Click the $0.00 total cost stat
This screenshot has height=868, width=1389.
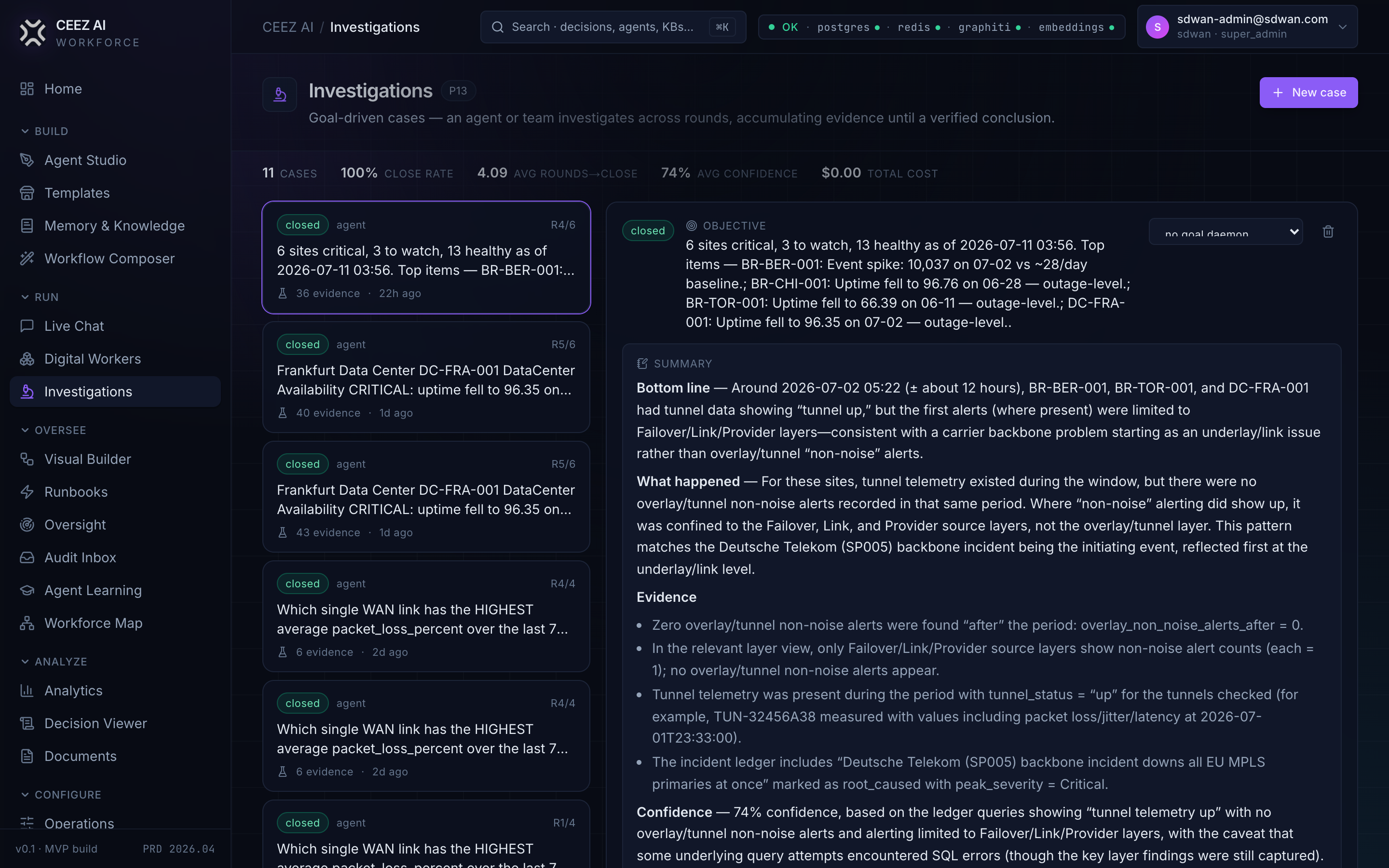pyautogui.click(x=879, y=173)
